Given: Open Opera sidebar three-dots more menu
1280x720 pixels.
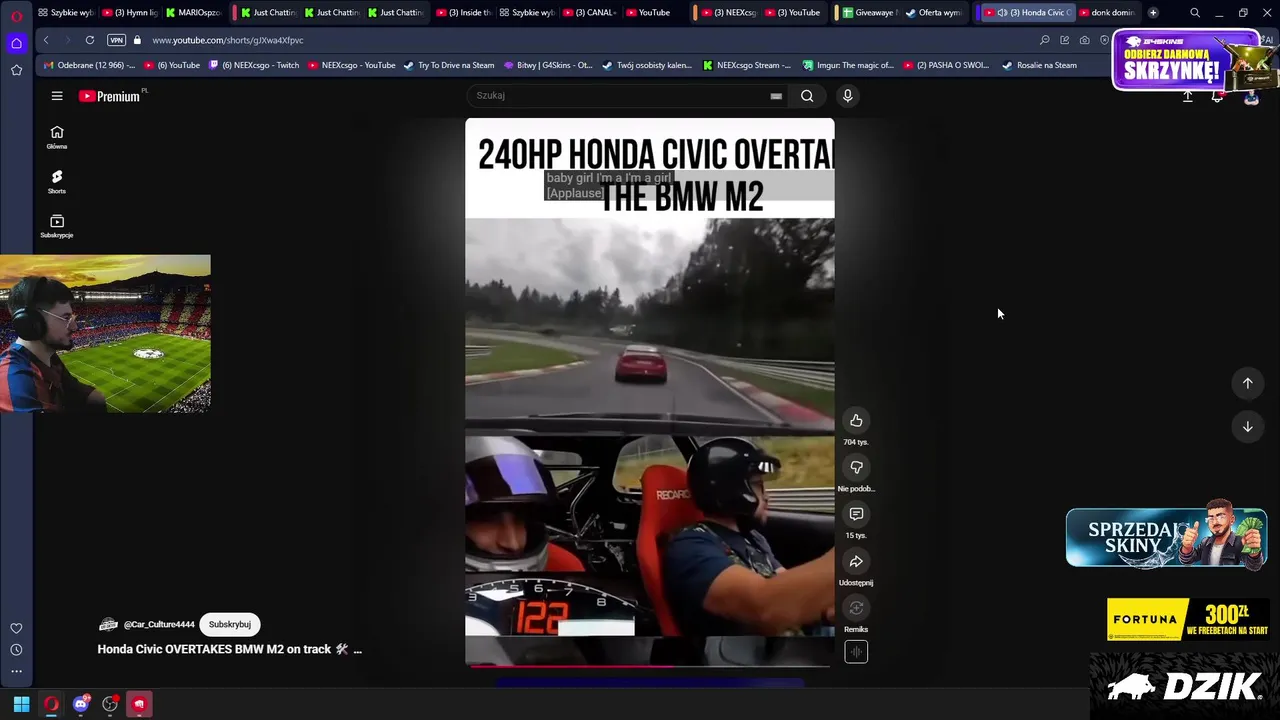Looking at the screenshot, I should (16, 671).
